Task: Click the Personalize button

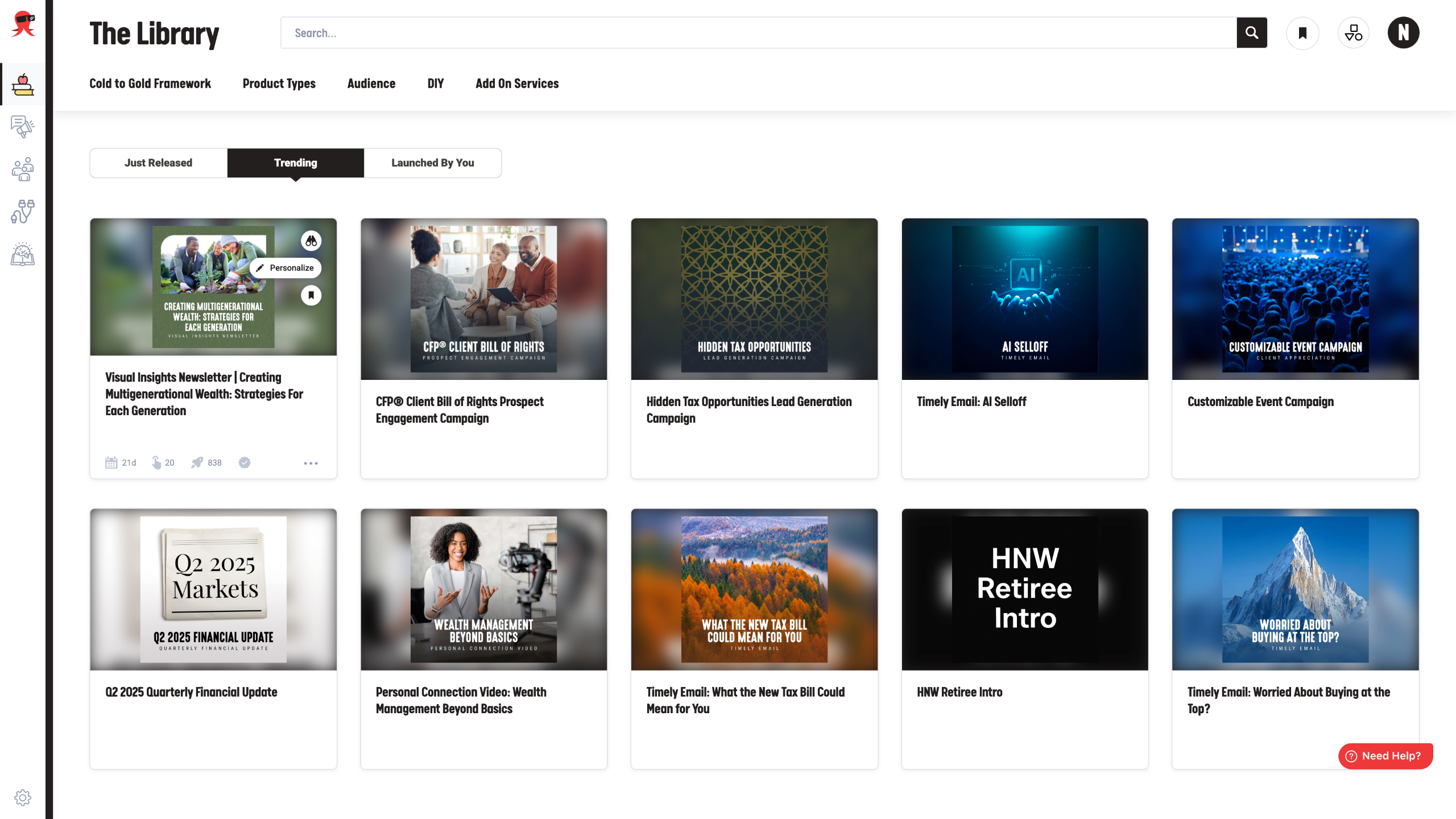Action: 286,268
